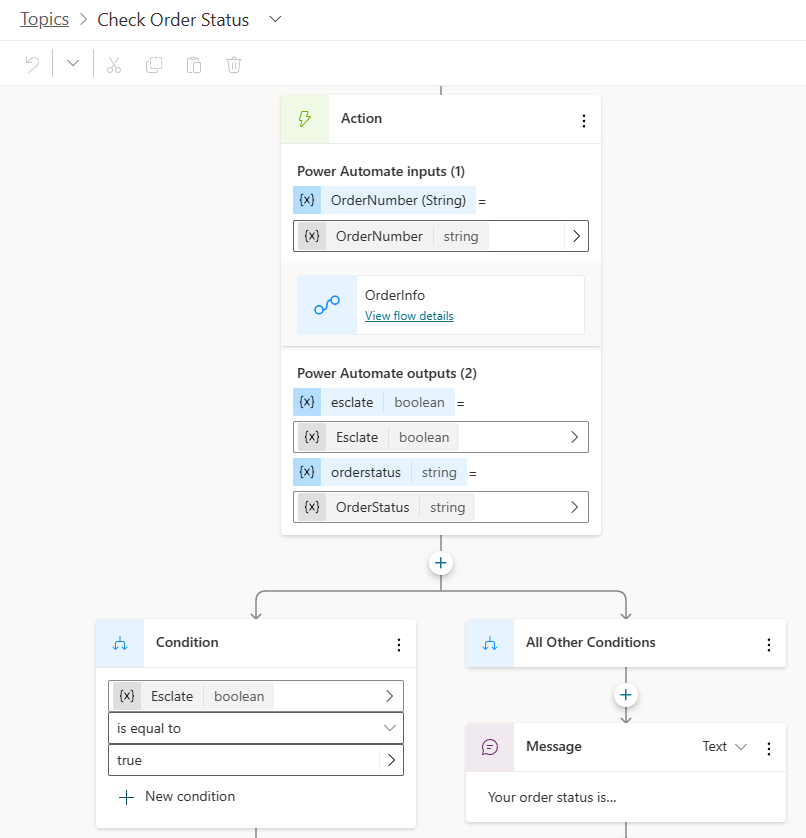The image size is (806, 838).
Task: Click the Power Automate flow icon for OrderInfo
Action: pyautogui.click(x=326, y=306)
